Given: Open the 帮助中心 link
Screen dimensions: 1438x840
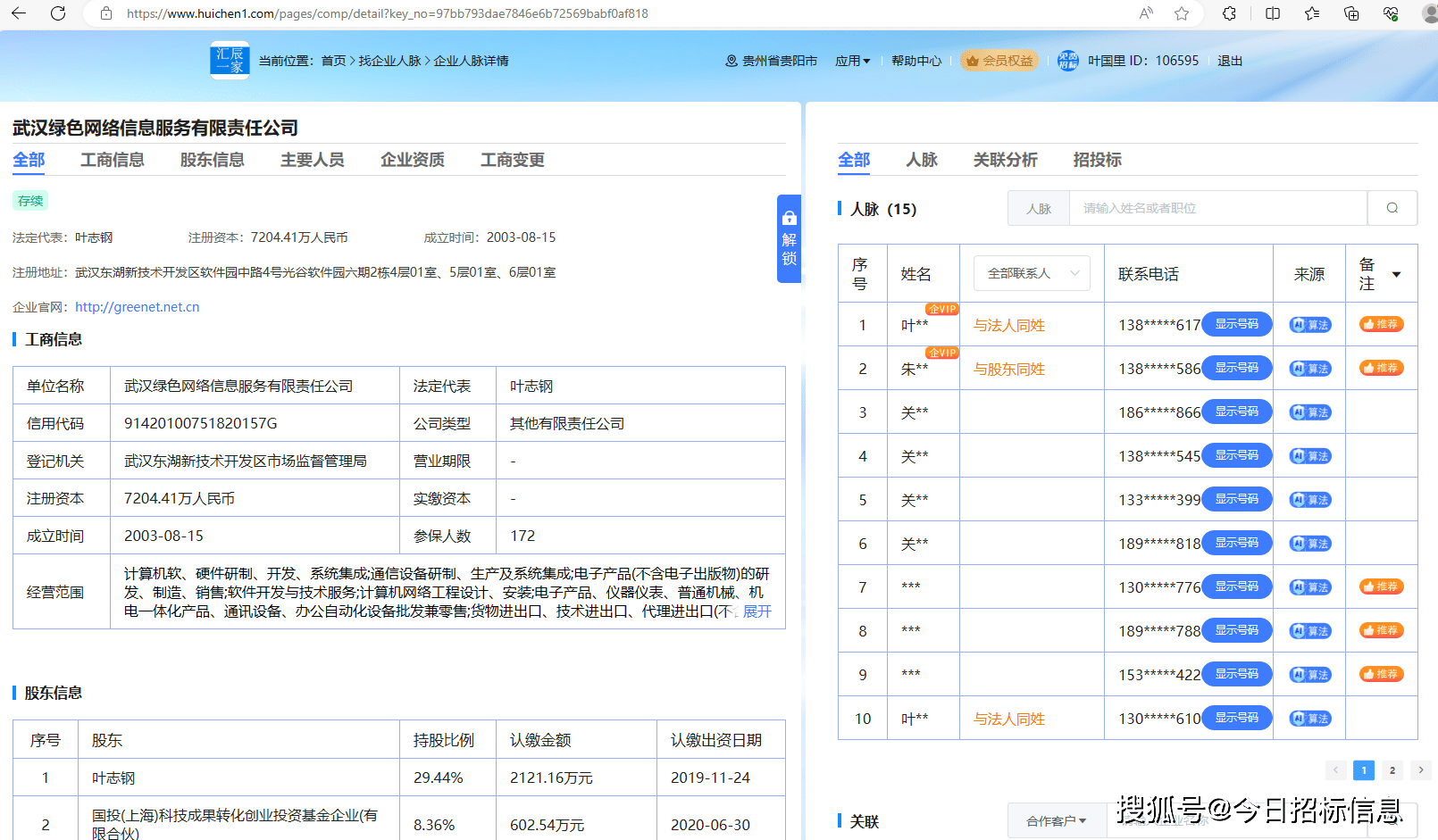Looking at the screenshot, I should [916, 61].
